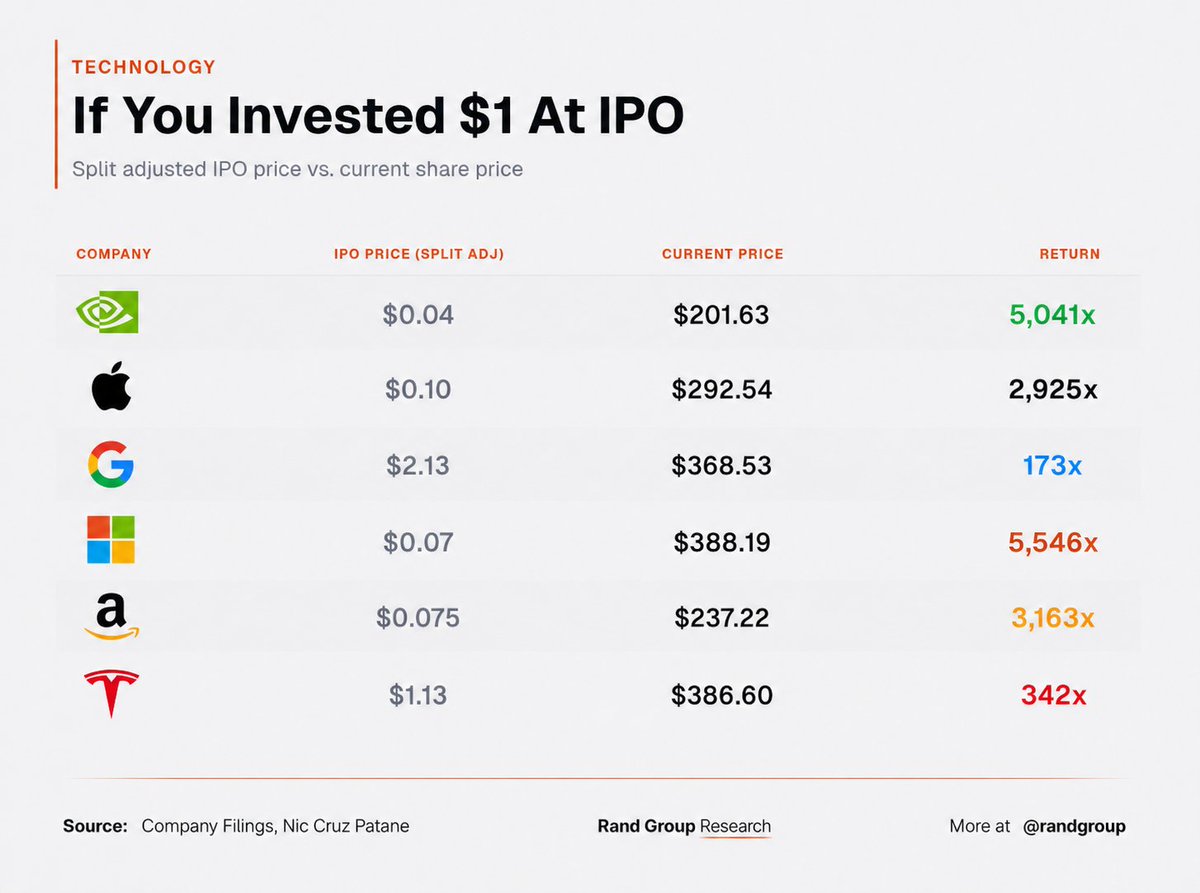Screen dimensions: 1200x893
Task: Click the Nvidia logo icon
Action: pos(107,313)
